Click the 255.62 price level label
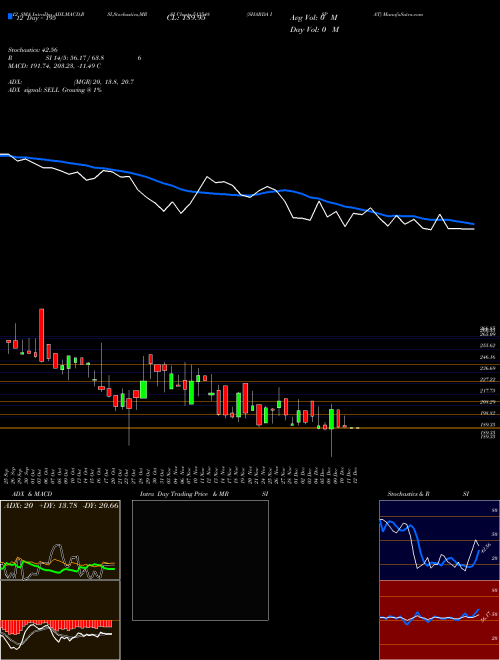The image size is (500, 660). (x=488, y=345)
